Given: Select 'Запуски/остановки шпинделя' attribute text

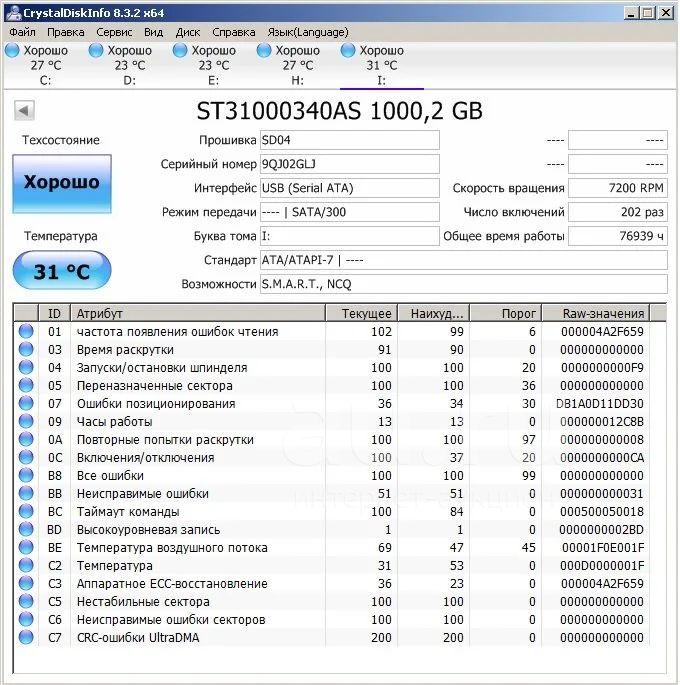Looking at the screenshot, I should (x=162, y=368).
